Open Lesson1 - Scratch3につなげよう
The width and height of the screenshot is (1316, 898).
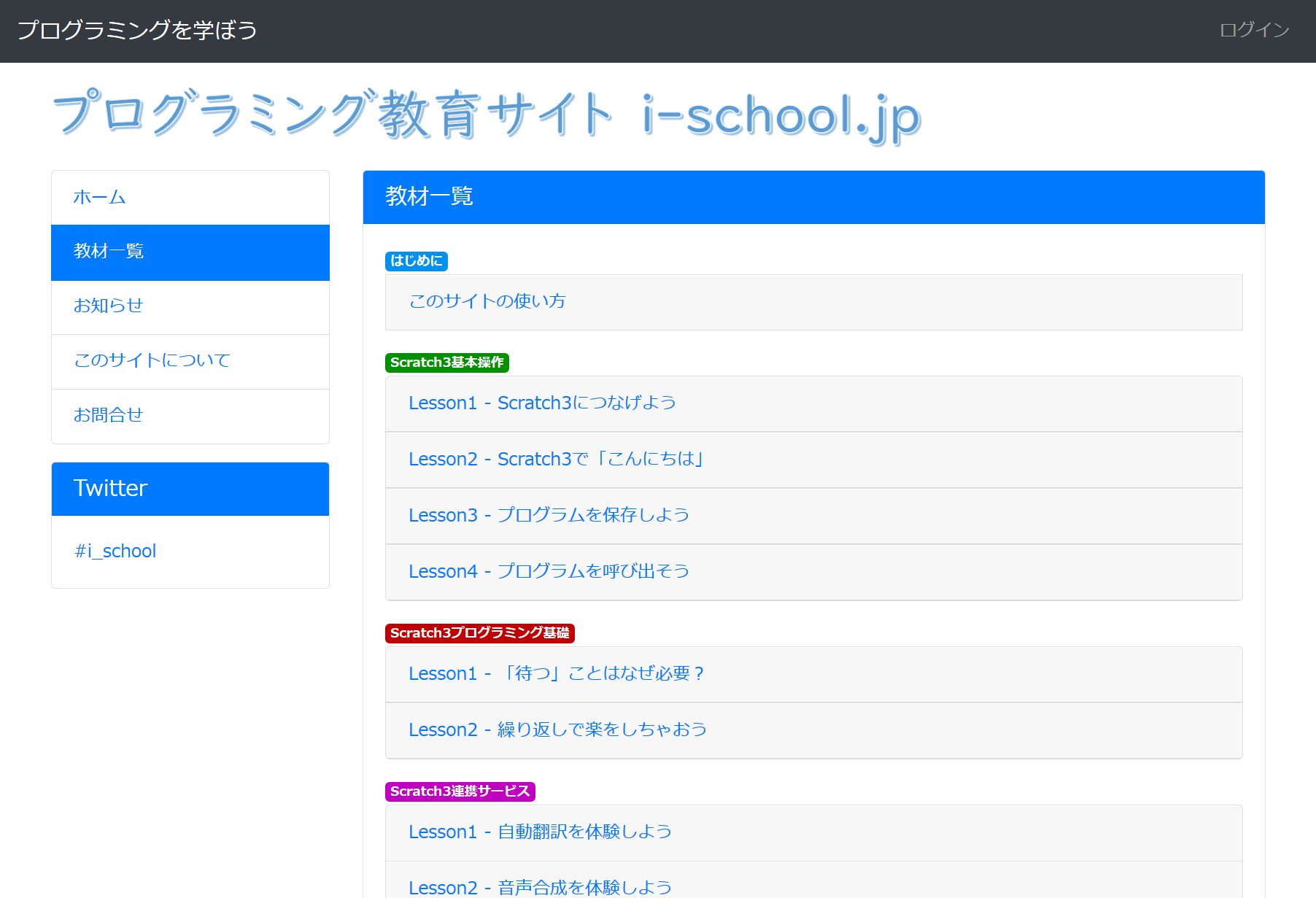point(814,404)
